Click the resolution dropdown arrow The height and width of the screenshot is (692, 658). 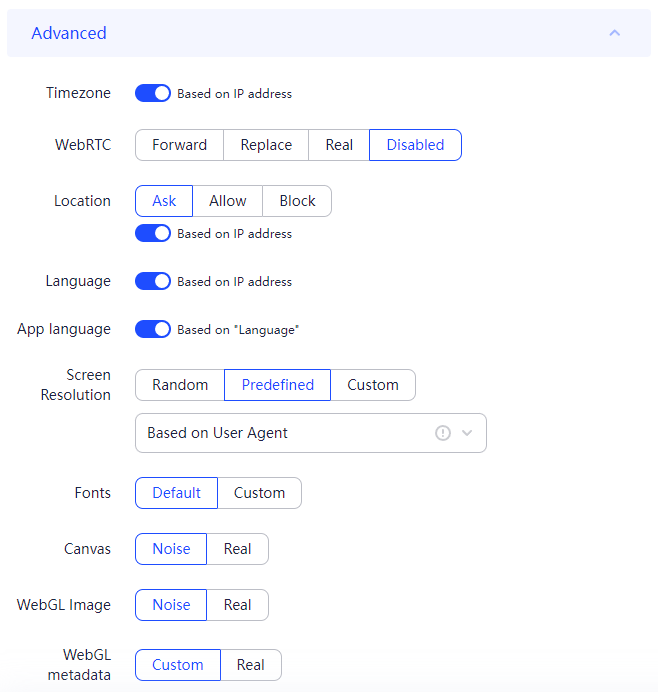tap(467, 433)
